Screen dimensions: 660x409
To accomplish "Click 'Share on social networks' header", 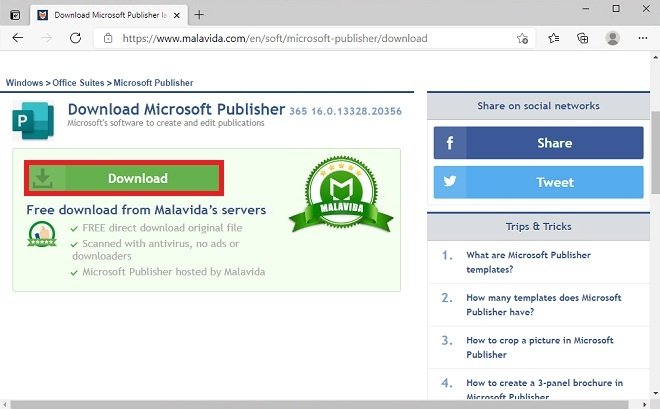I will click(538, 106).
